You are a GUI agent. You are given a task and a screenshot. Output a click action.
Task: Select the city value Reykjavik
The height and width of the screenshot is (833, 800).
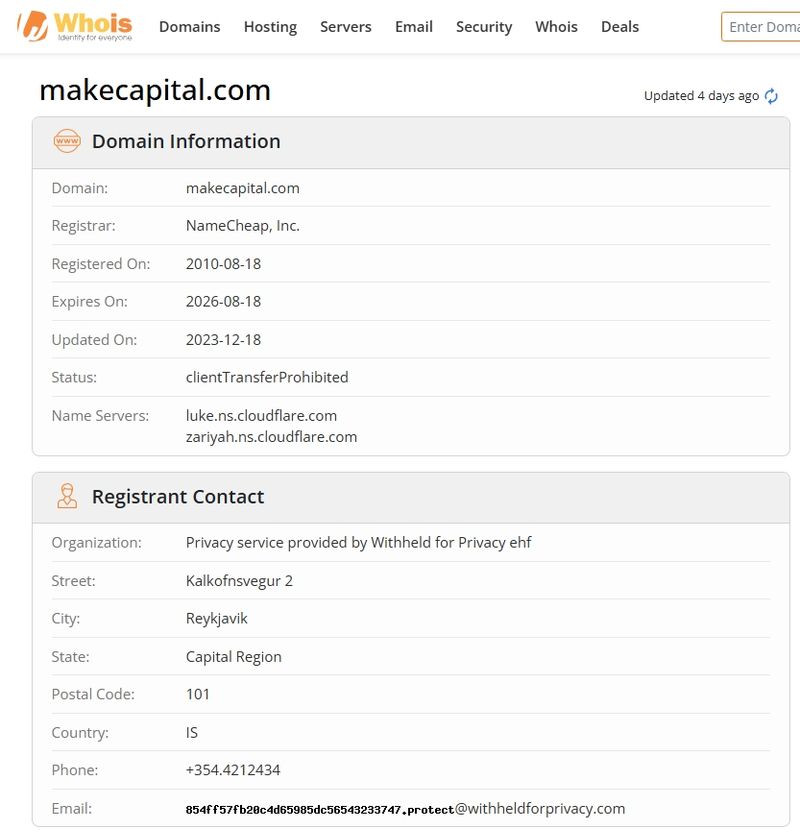pyautogui.click(x=217, y=619)
